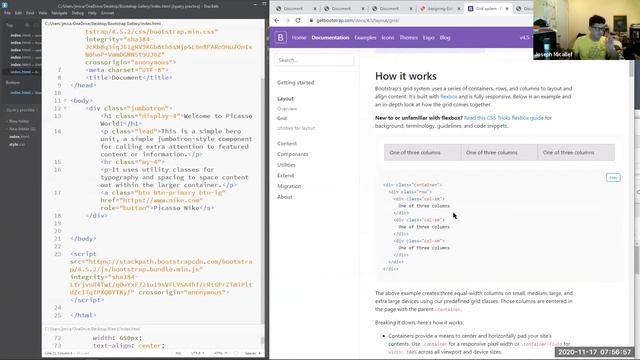
Task: Reload the page with the refresh icon
Action: coord(298,20)
